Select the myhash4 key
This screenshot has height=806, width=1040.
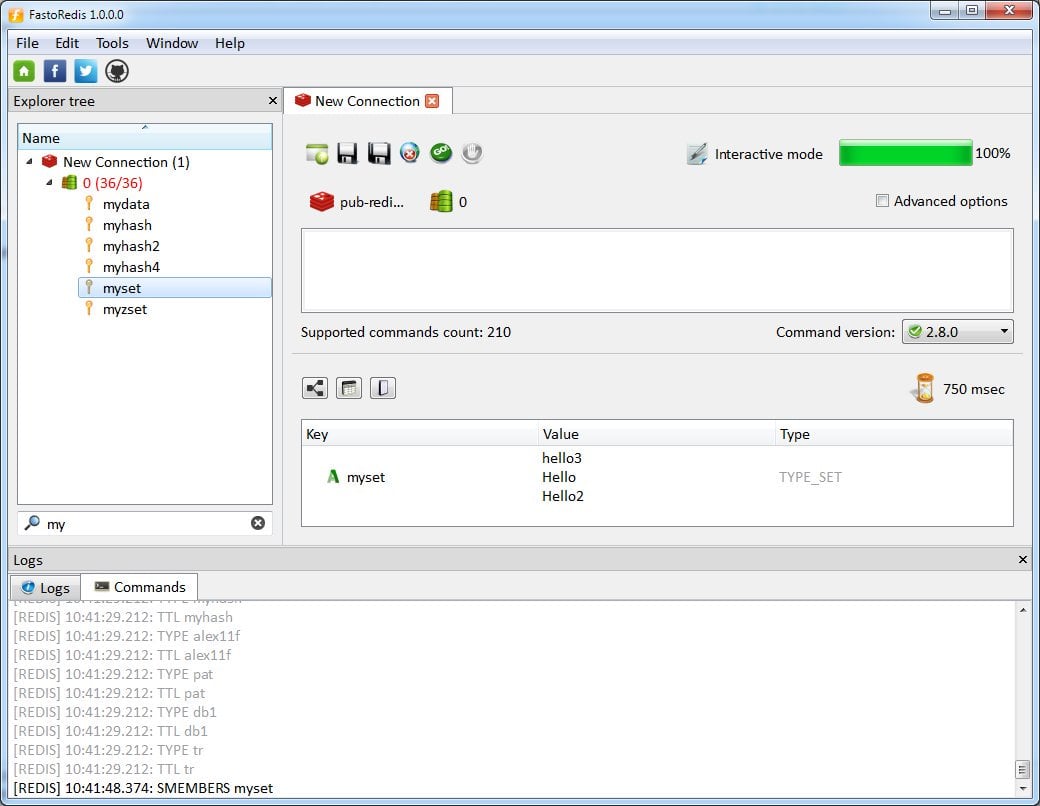[x=131, y=267]
